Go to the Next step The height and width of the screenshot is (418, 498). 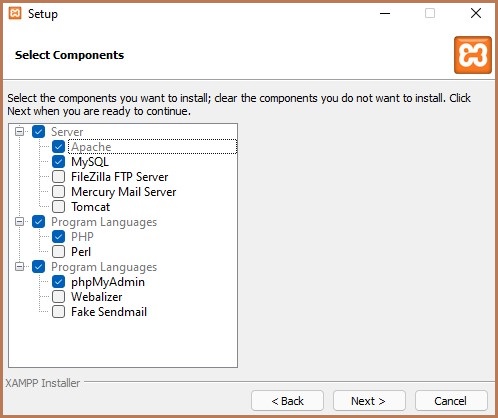(x=369, y=401)
